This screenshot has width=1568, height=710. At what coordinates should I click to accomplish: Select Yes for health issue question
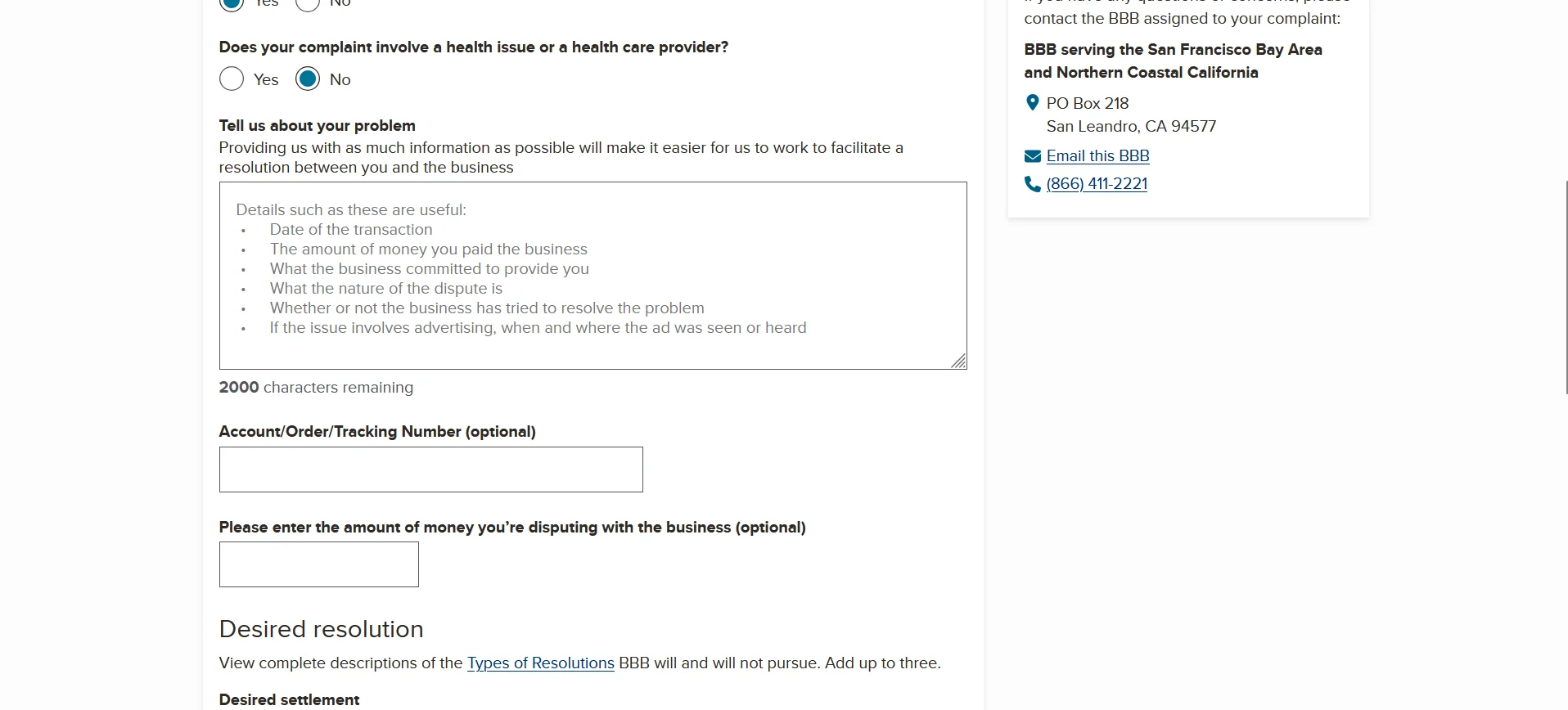pyautogui.click(x=232, y=79)
